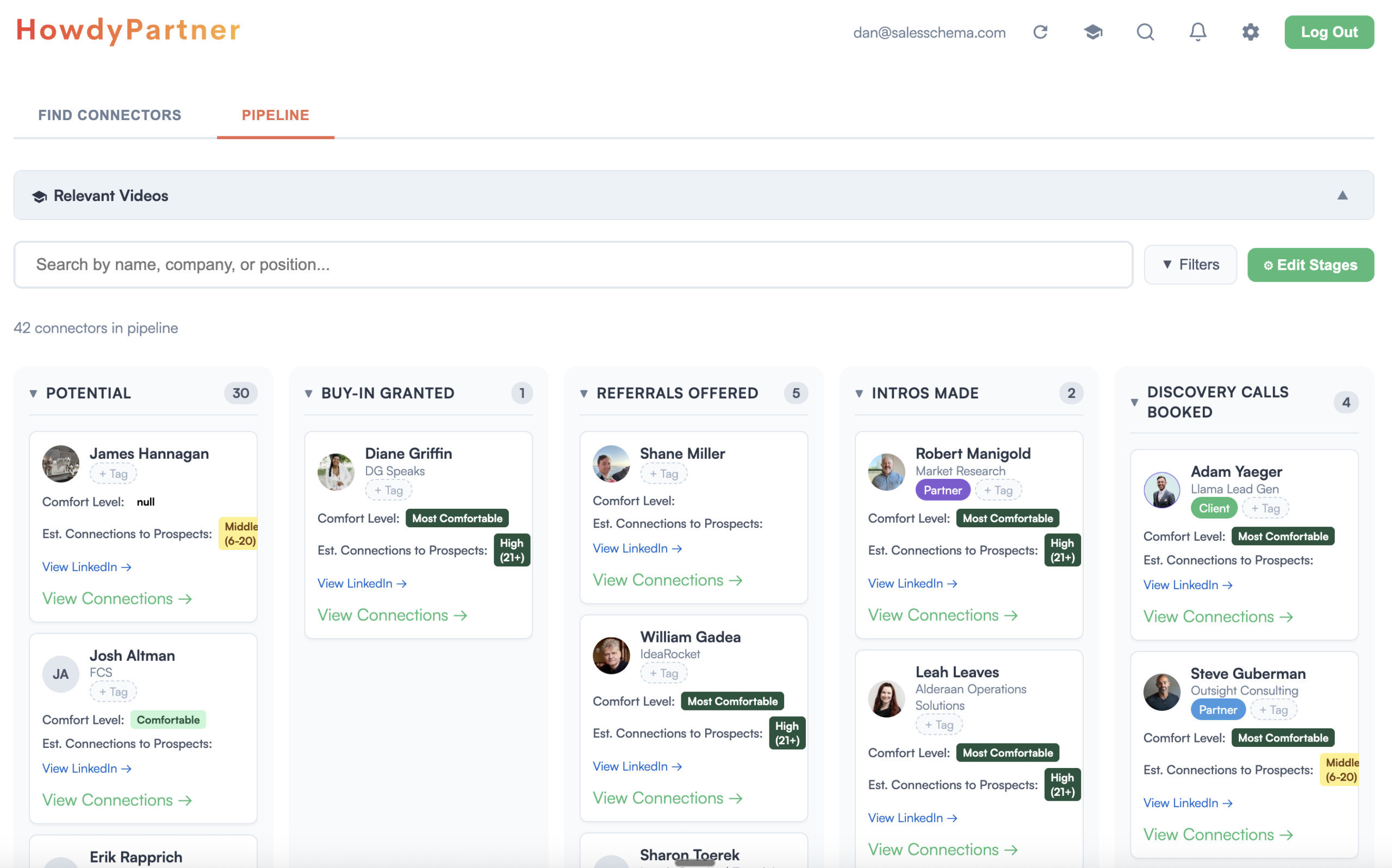
Task: Select the PIPELINE tab
Action: (x=275, y=115)
